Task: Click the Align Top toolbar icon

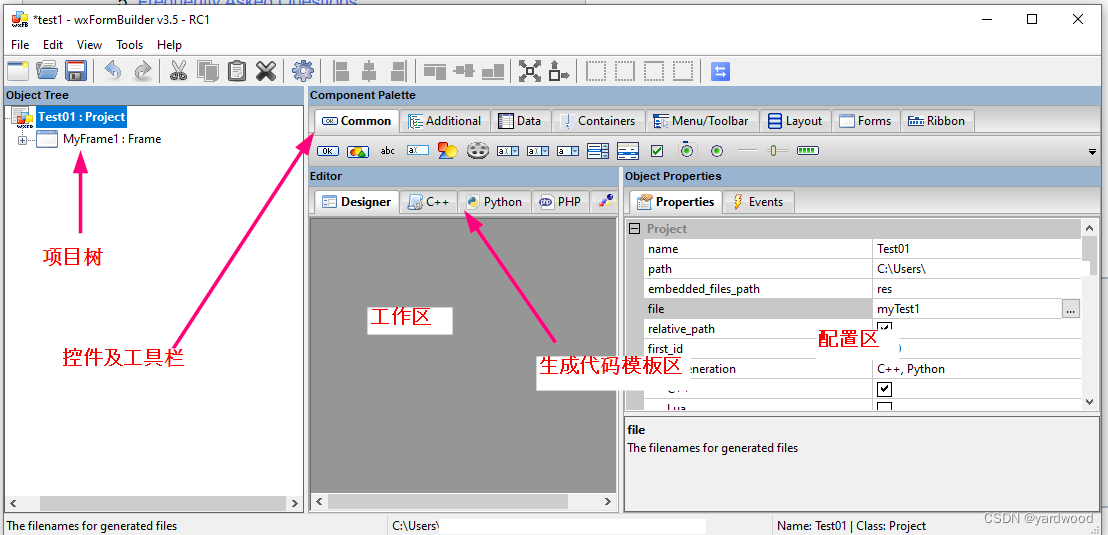Action: (x=435, y=71)
